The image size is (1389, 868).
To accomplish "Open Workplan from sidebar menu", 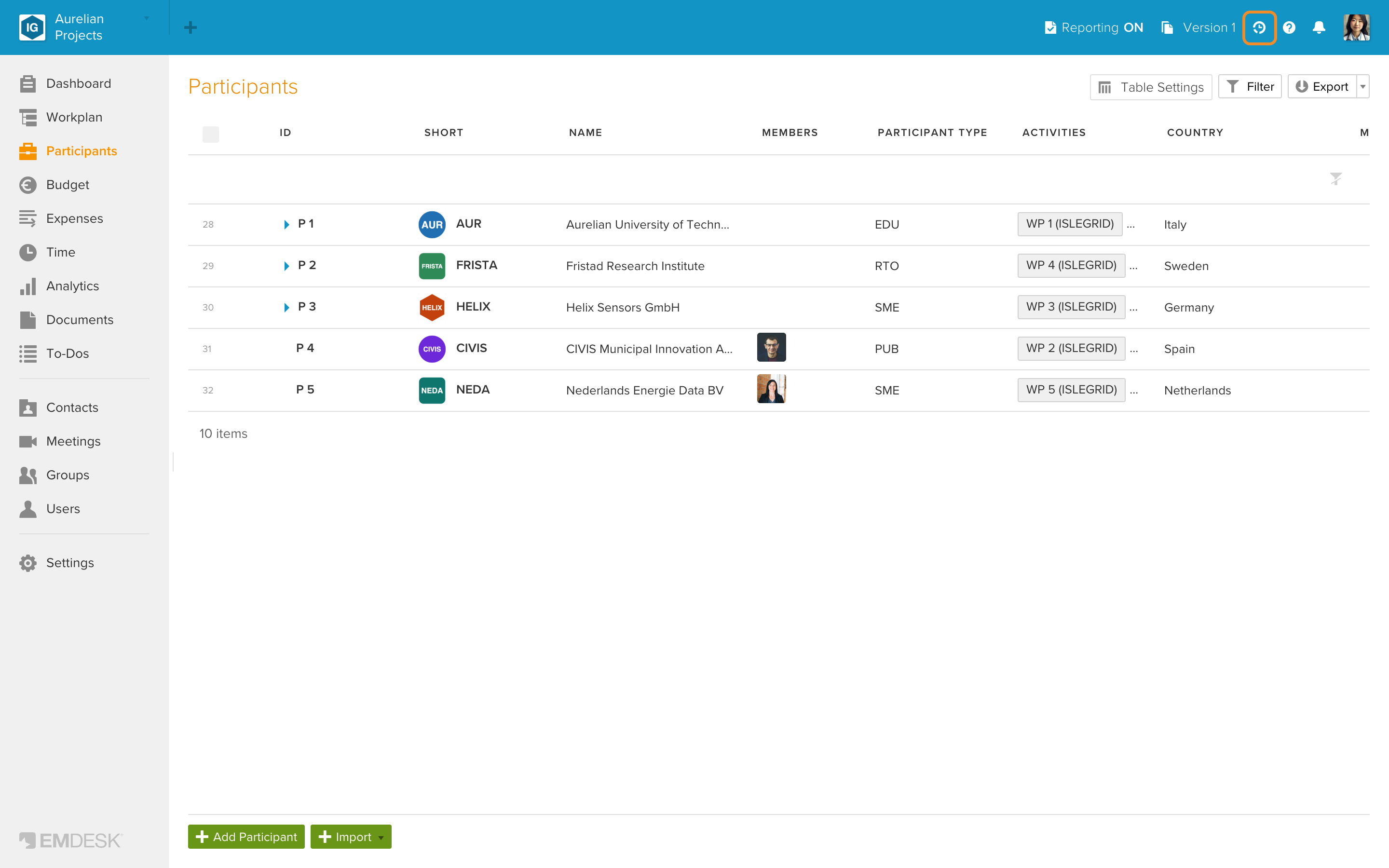I will tap(74, 117).
